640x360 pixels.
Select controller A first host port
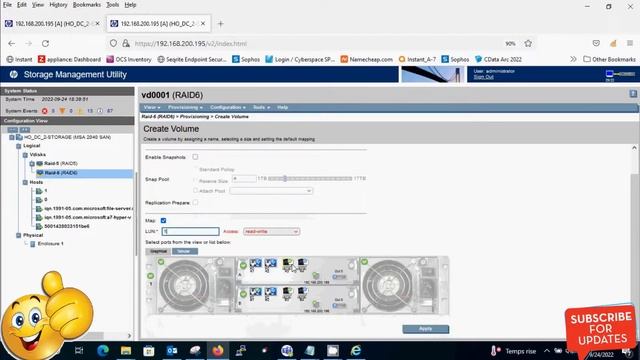click(256, 264)
